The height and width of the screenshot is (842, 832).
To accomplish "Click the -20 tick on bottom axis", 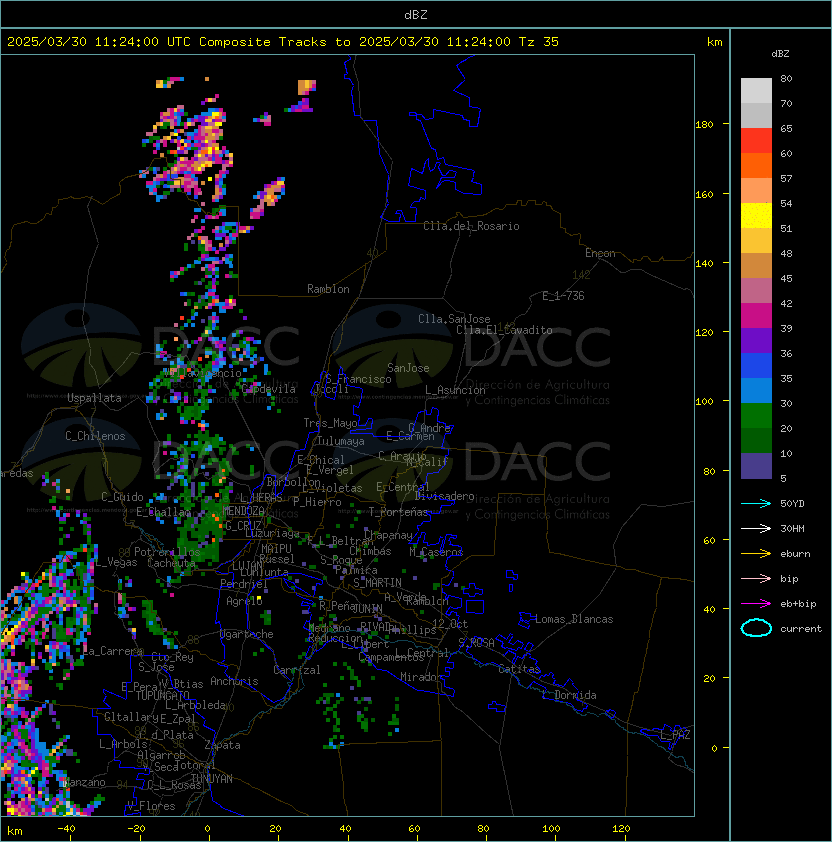I will tap(137, 829).
